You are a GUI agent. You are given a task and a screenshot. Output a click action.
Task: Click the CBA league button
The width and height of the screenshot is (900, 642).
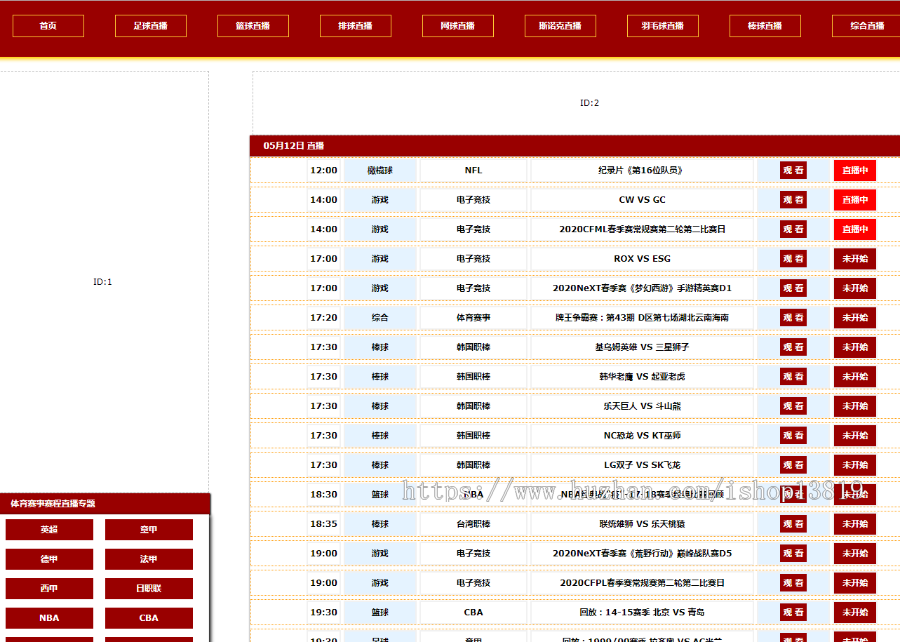(149, 618)
